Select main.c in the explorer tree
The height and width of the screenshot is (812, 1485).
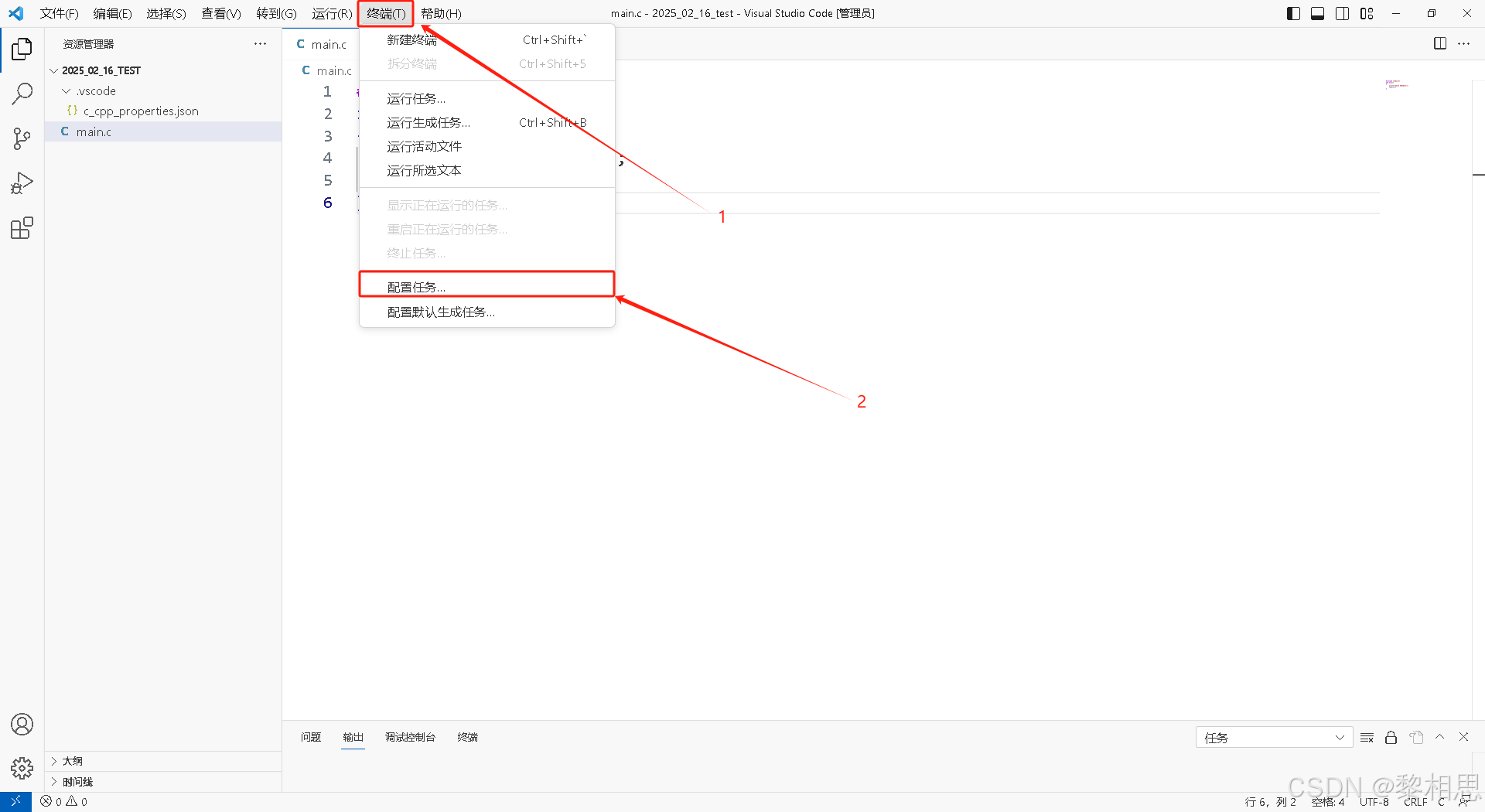tap(163, 131)
